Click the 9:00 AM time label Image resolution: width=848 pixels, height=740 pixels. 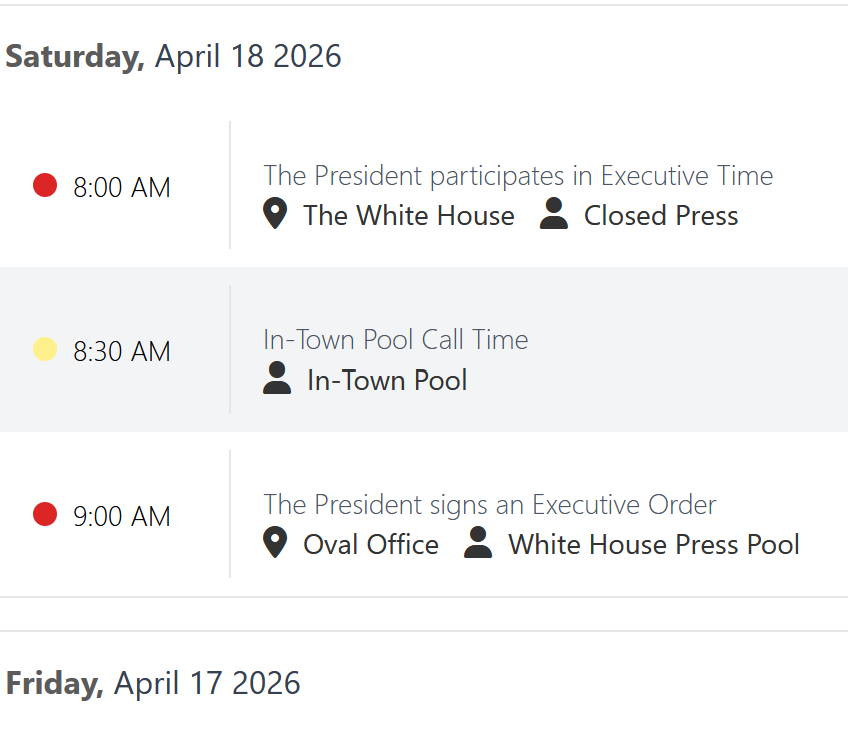point(122,516)
